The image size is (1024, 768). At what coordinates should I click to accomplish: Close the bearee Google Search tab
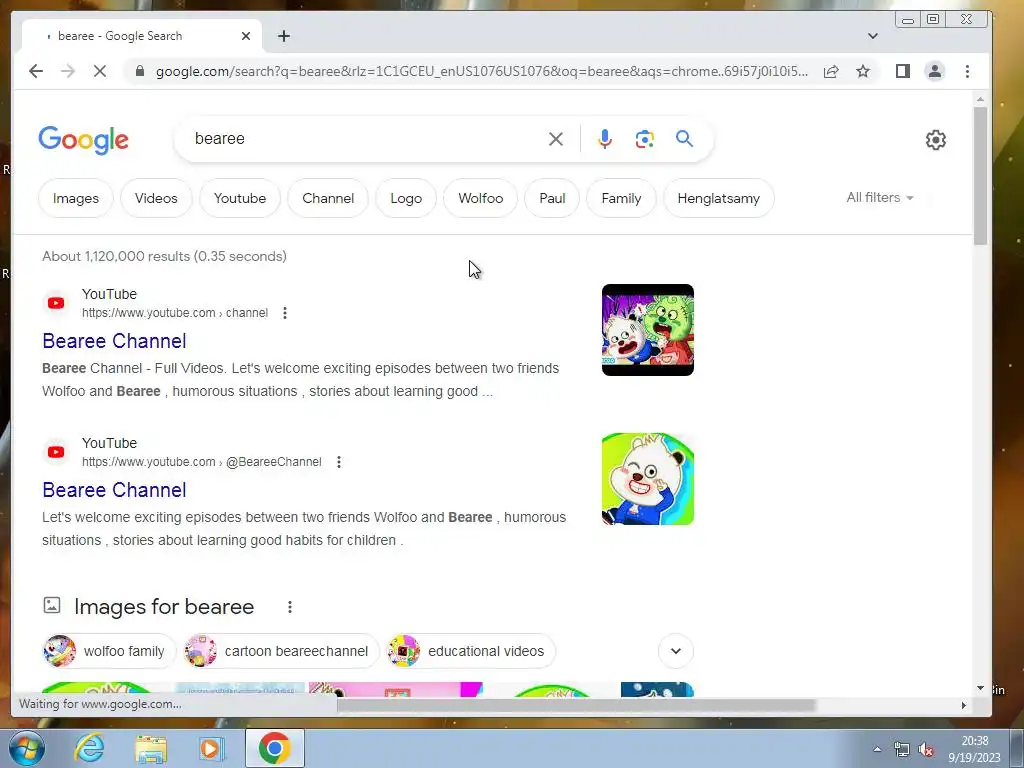(x=246, y=36)
